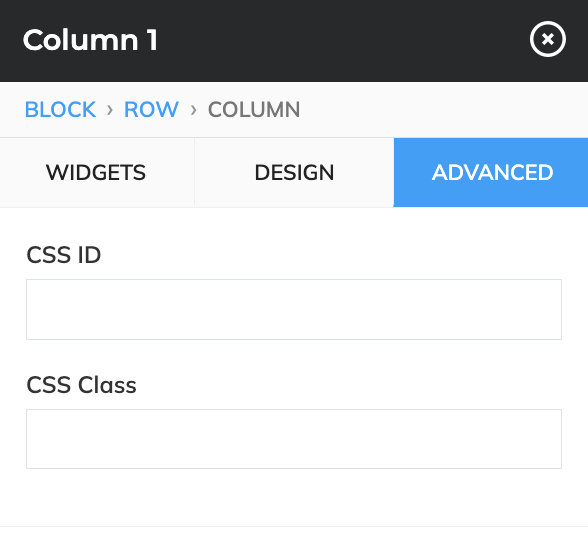Image resolution: width=588 pixels, height=548 pixels.
Task: Click empty space right of COLUMN breadcrumb
Action: (x=442, y=110)
